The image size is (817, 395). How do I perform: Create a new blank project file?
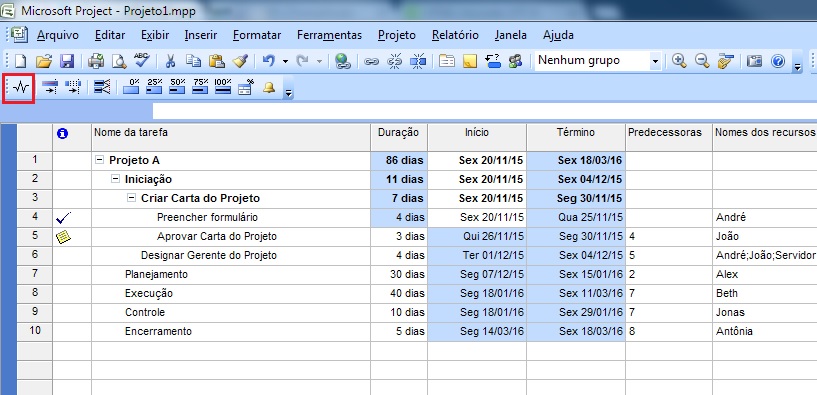point(20,61)
